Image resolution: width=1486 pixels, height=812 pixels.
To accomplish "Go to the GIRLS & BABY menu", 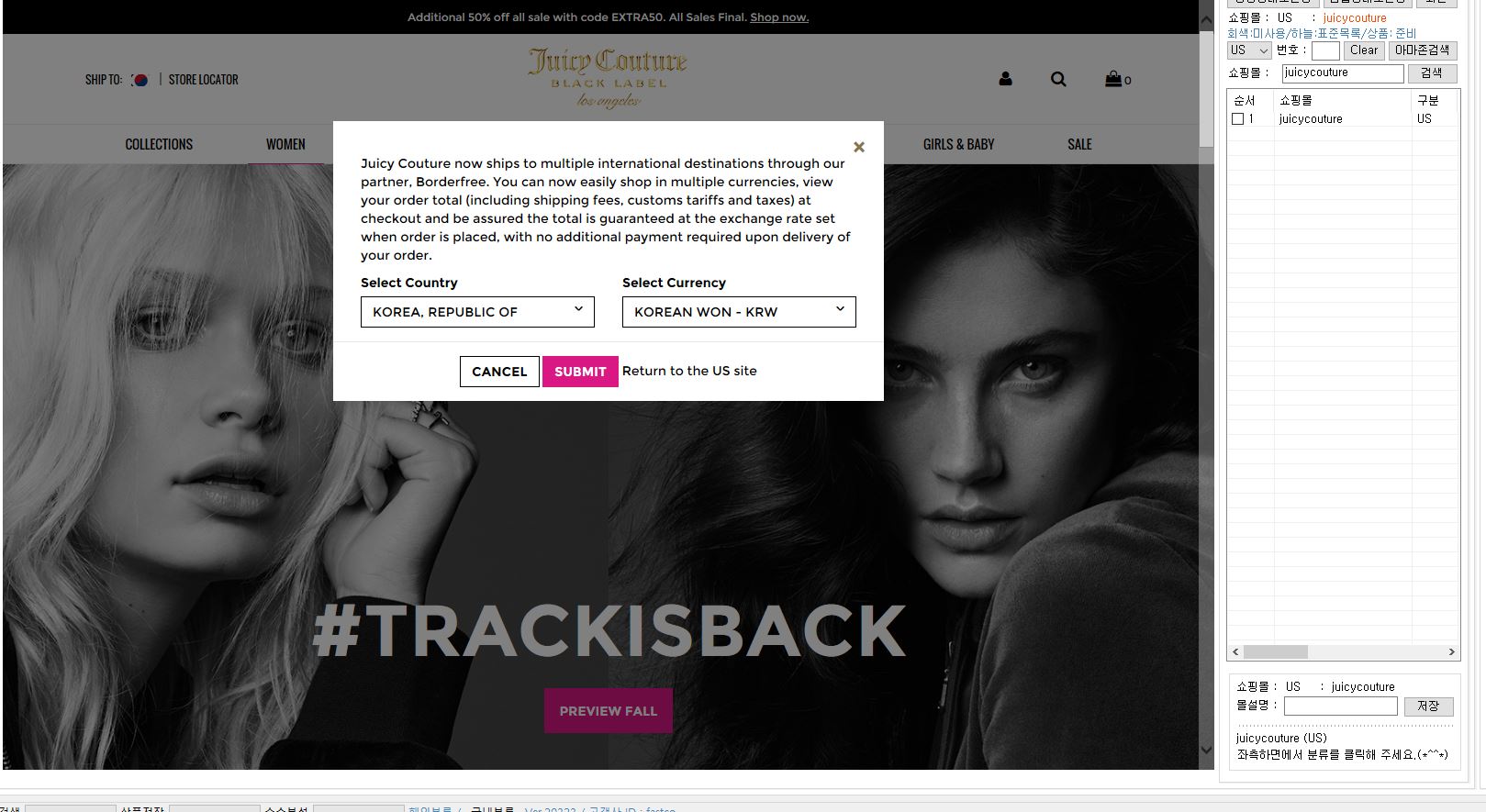I will (958, 144).
